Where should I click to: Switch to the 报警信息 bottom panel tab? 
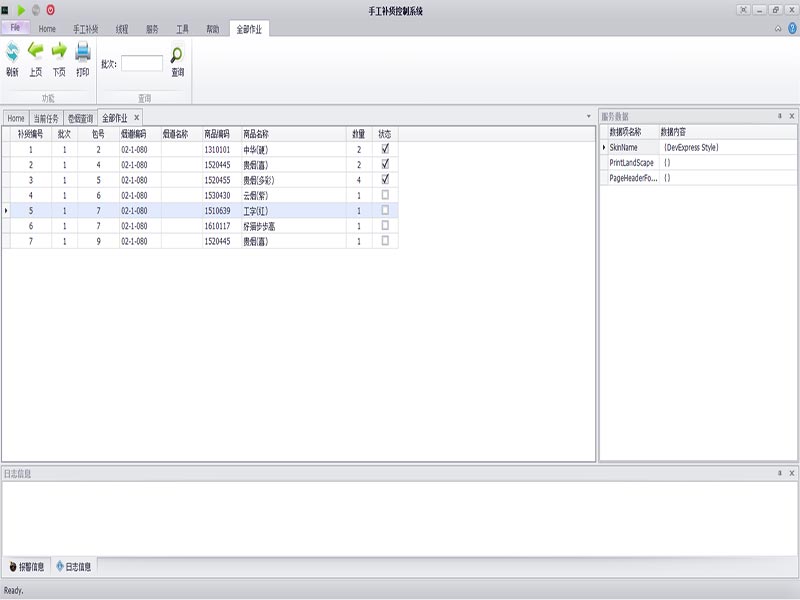pos(27,566)
